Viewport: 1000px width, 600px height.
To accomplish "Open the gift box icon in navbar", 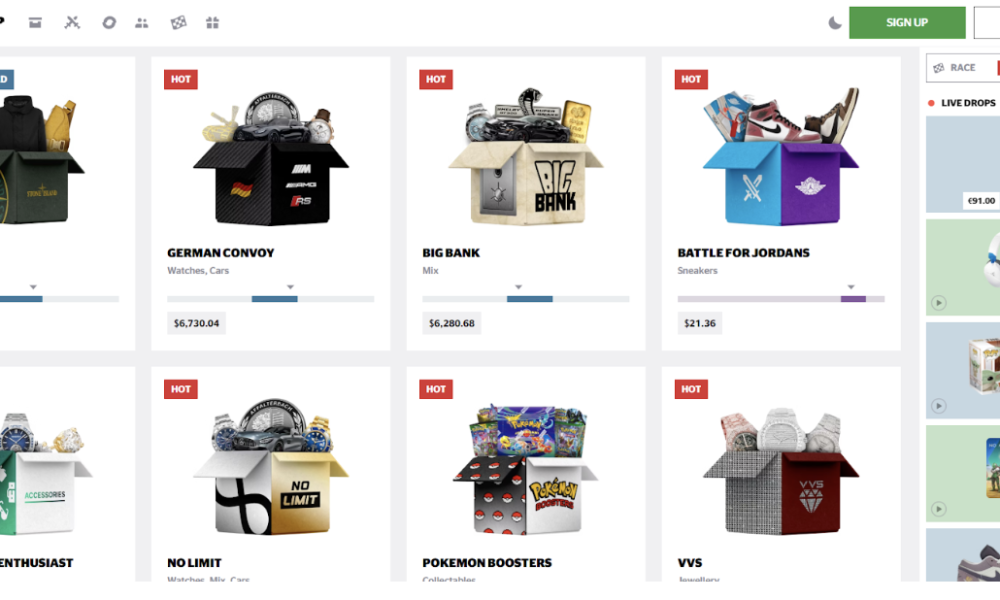I will coord(212,23).
